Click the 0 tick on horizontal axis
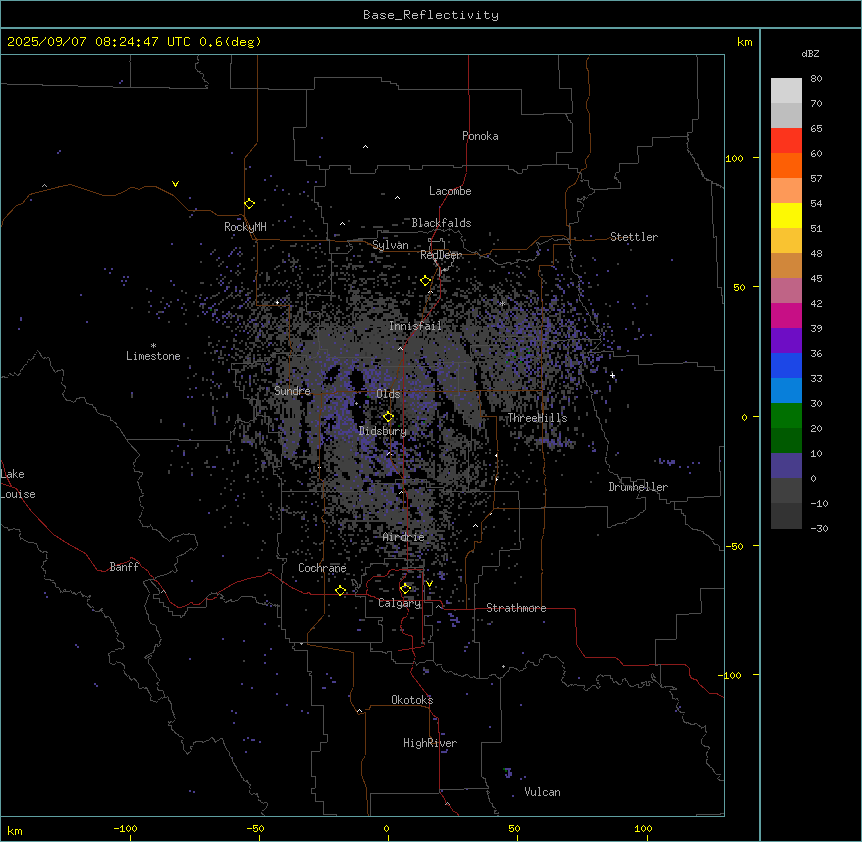Image resolution: width=862 pixels, height=842 pixels. (x=386, y=828)
